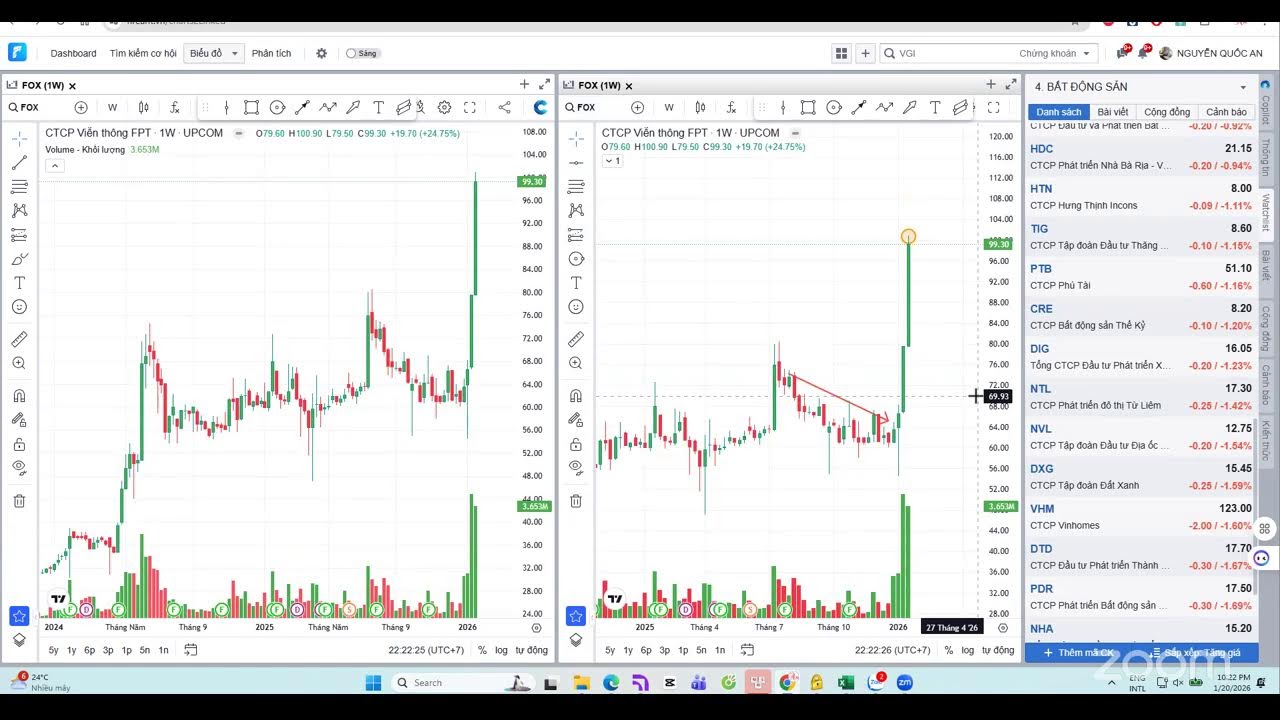1280x720 pixels.
Task: Open the Biểu đồ dropdown menu
Action: point(213,53)
